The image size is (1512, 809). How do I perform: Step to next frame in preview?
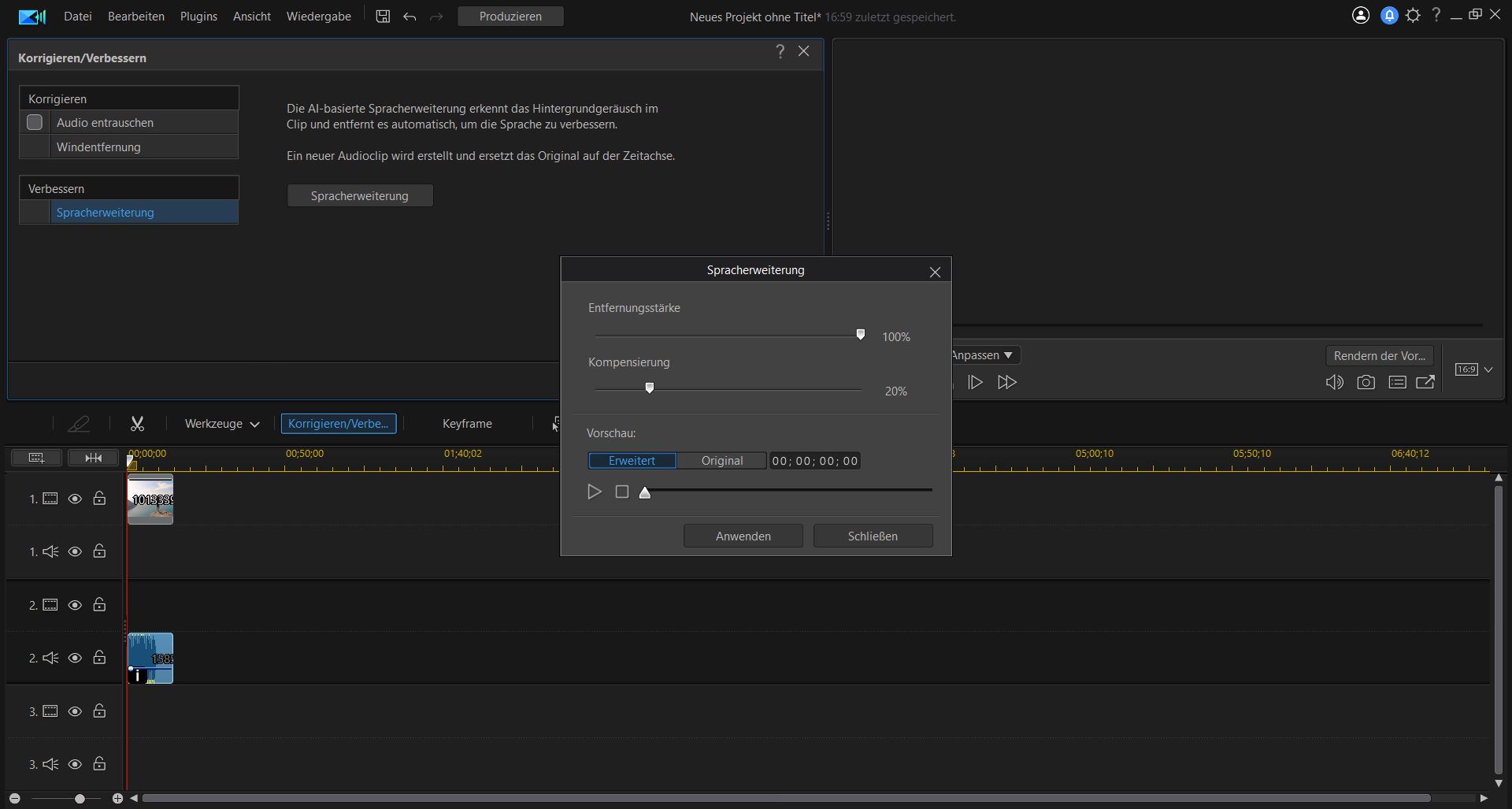pyautogui.click(x=975, y=382)
